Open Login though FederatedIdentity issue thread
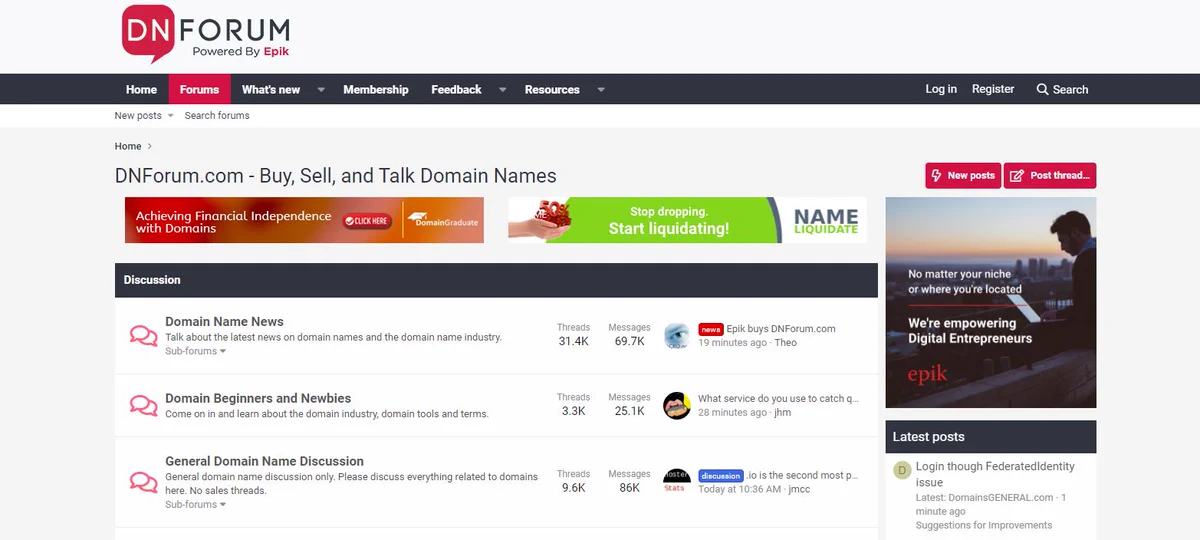The image size is (1200, 540). 995,474
